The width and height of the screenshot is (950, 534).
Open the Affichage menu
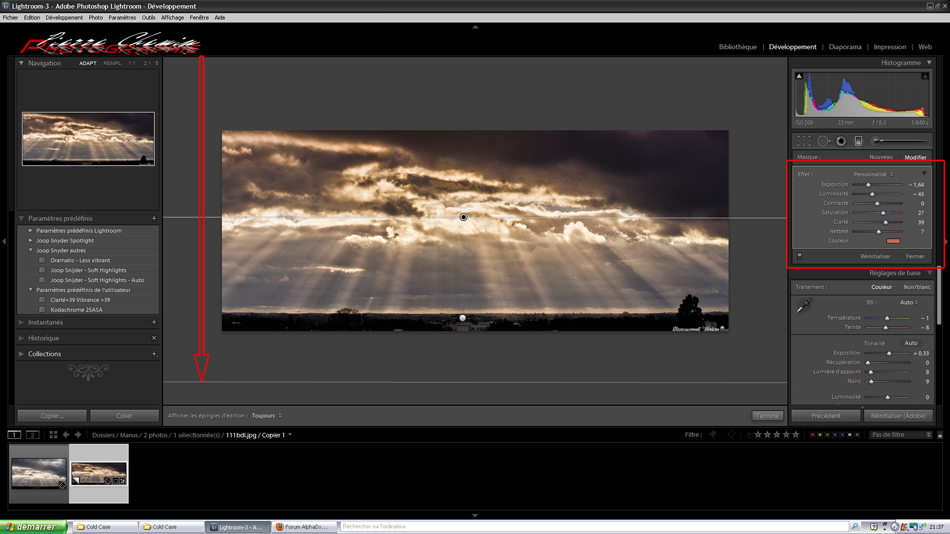click(x=172, y=18)
